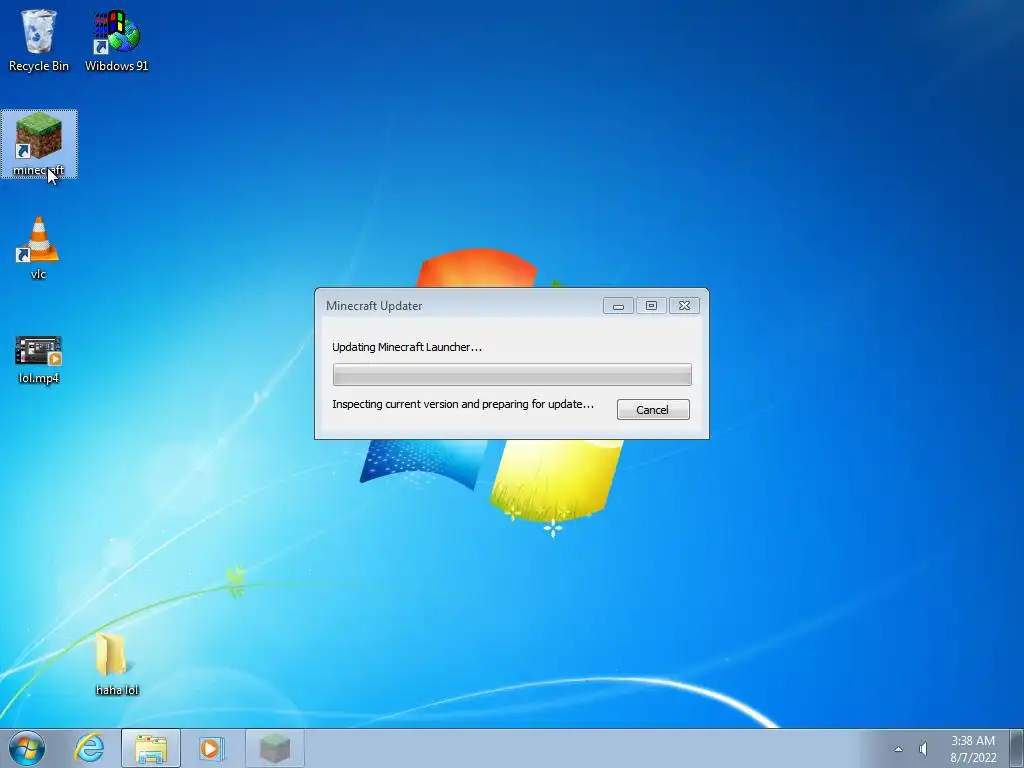
Task: Select the haha lol folder
Action: pos(117,663)
